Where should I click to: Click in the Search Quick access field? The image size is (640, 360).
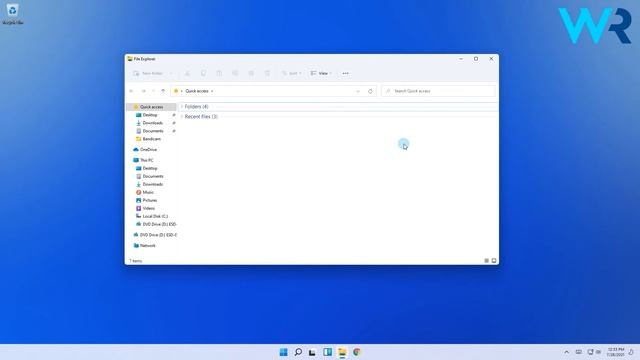[439, 91]
